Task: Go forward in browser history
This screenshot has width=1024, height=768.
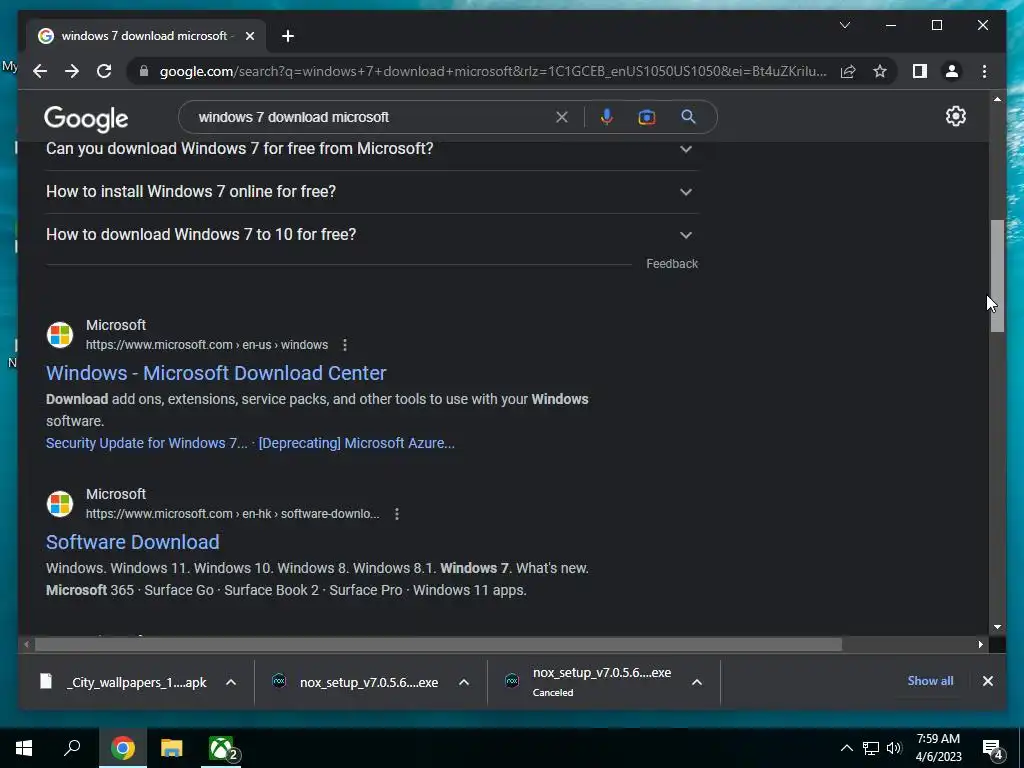Action: [72, 71]
